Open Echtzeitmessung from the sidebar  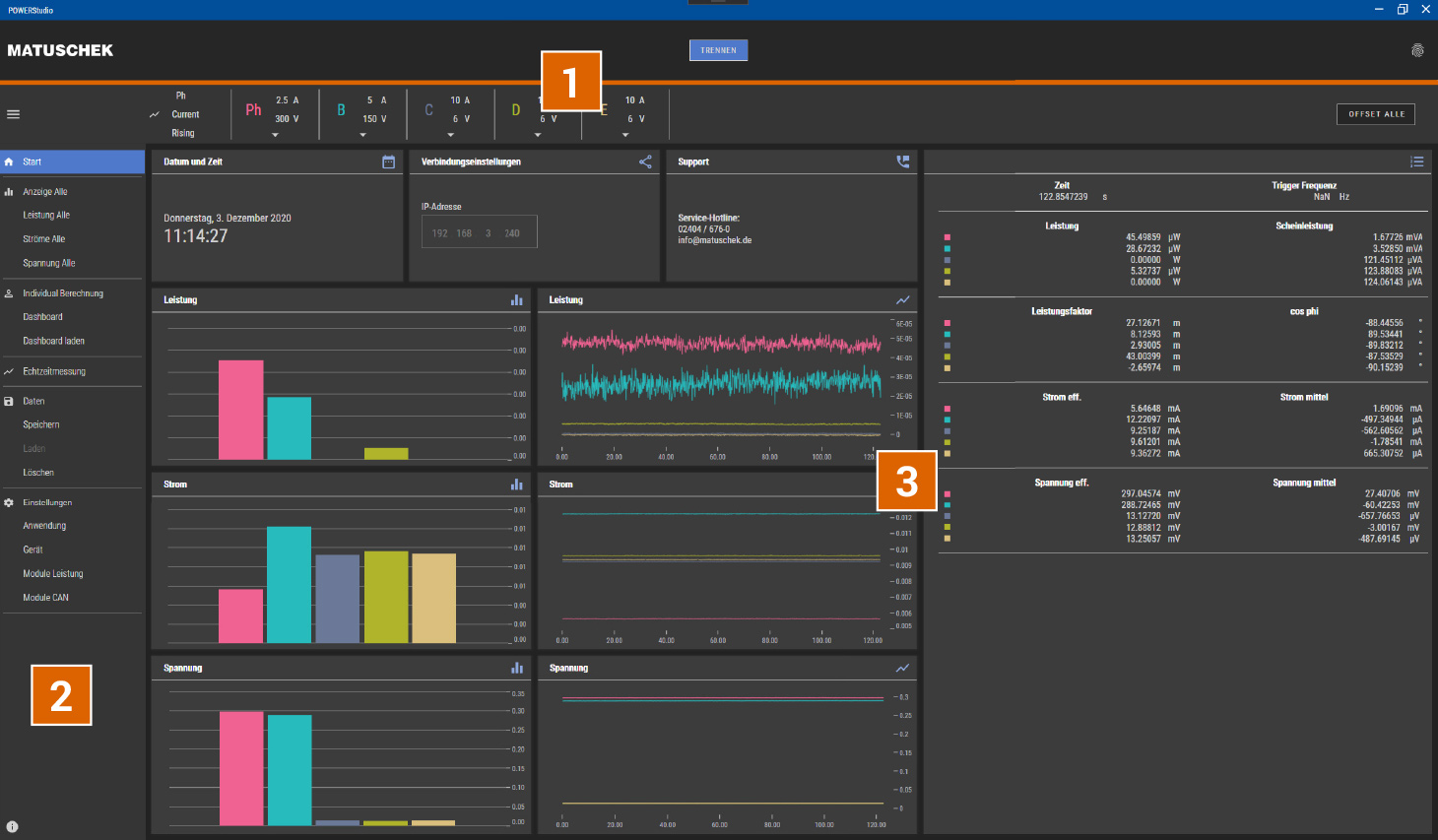pos(54,371)
